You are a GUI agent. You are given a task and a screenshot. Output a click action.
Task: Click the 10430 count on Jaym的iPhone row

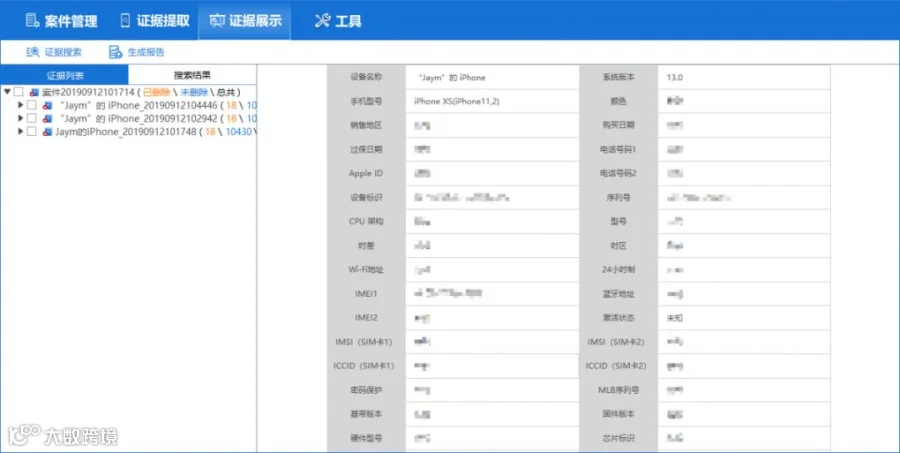tap(238, 131)
